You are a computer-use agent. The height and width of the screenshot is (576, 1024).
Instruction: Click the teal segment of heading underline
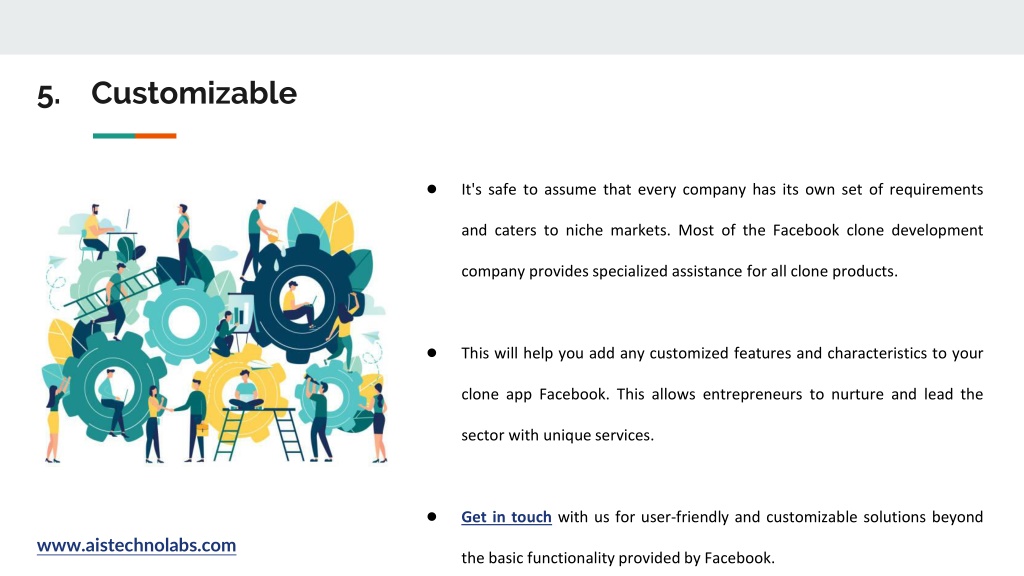(x=114, y=136)
